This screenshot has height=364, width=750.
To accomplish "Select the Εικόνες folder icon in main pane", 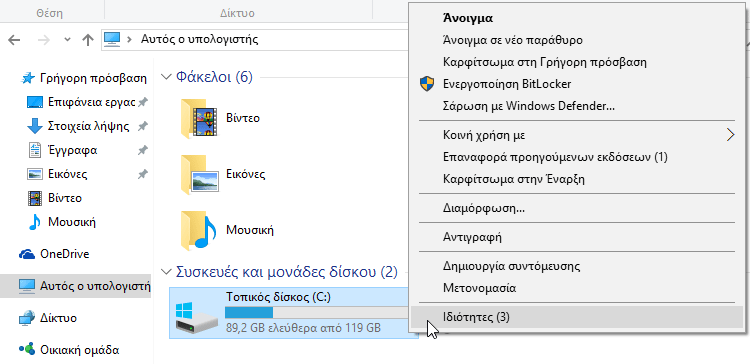I will pyautogui.click(x=199, y=174).
